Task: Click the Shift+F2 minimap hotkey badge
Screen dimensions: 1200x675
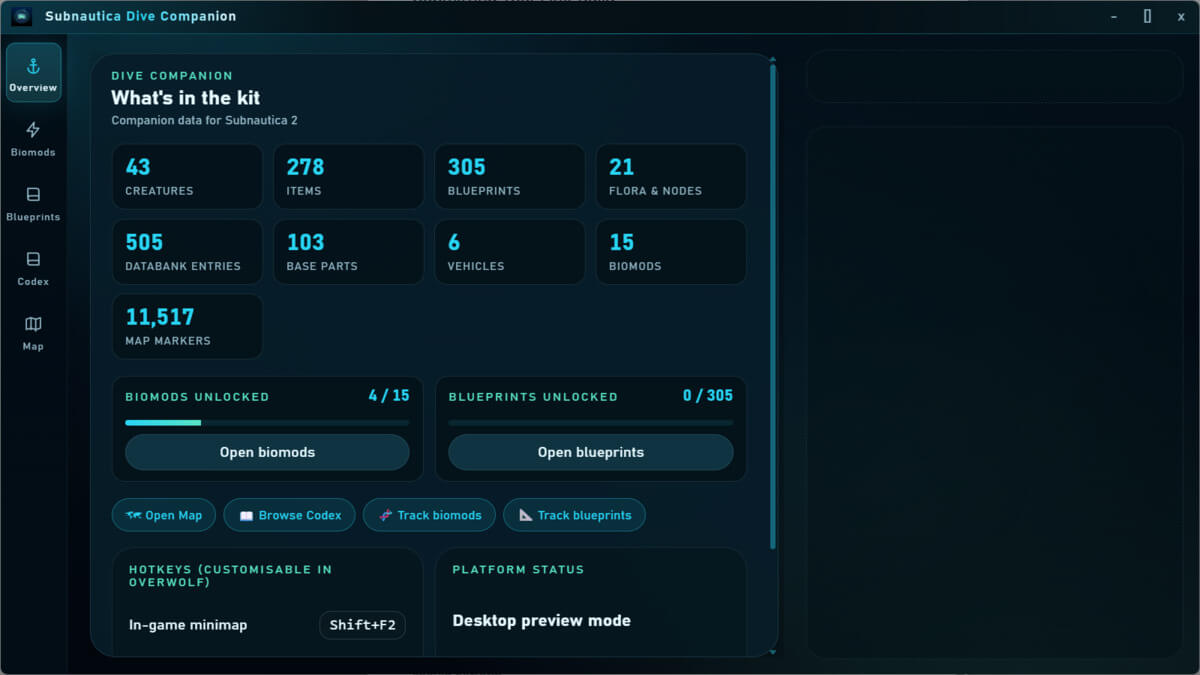Action: [362, 625]
